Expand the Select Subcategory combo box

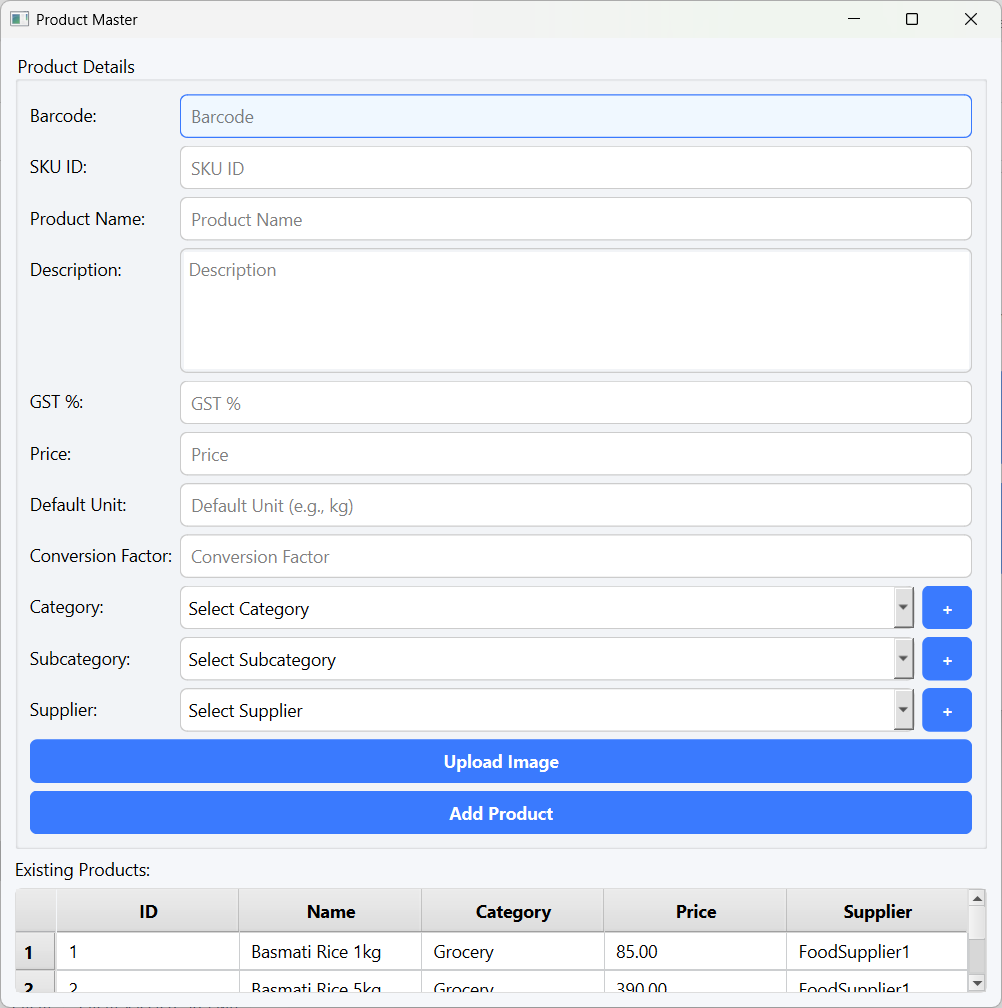(546, 659)
